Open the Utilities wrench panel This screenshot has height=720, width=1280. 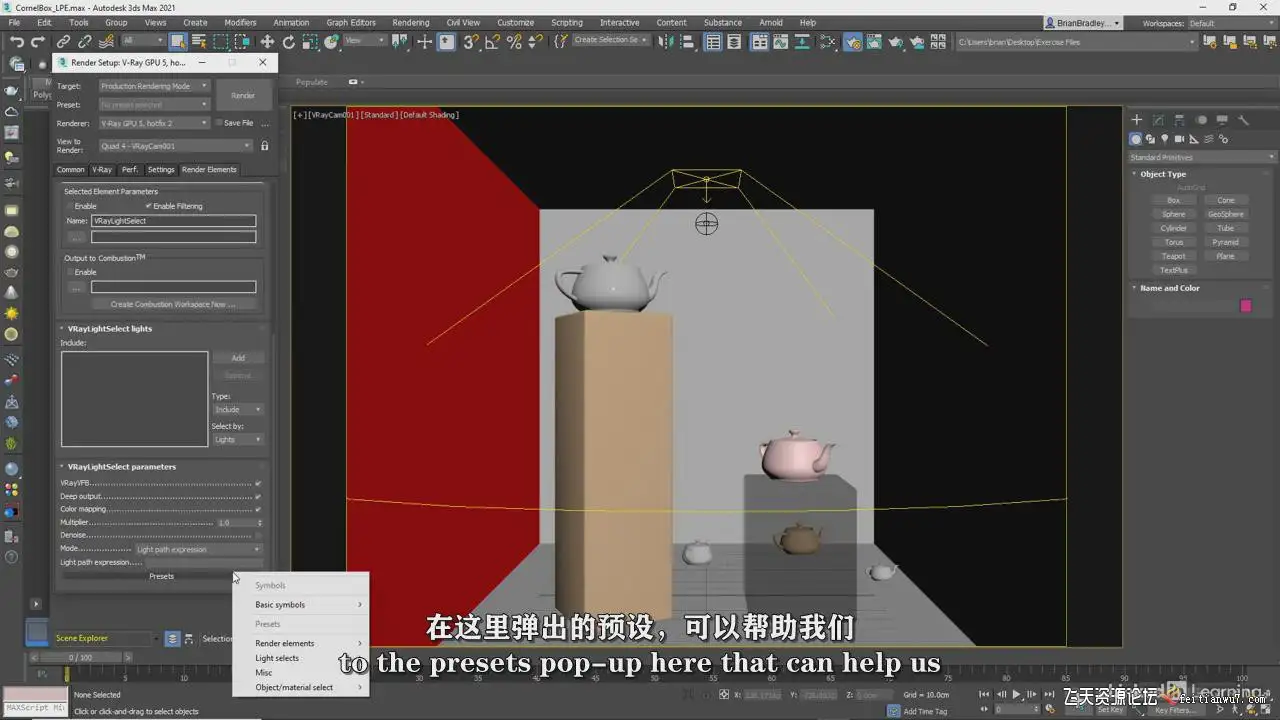point(1244,120)
